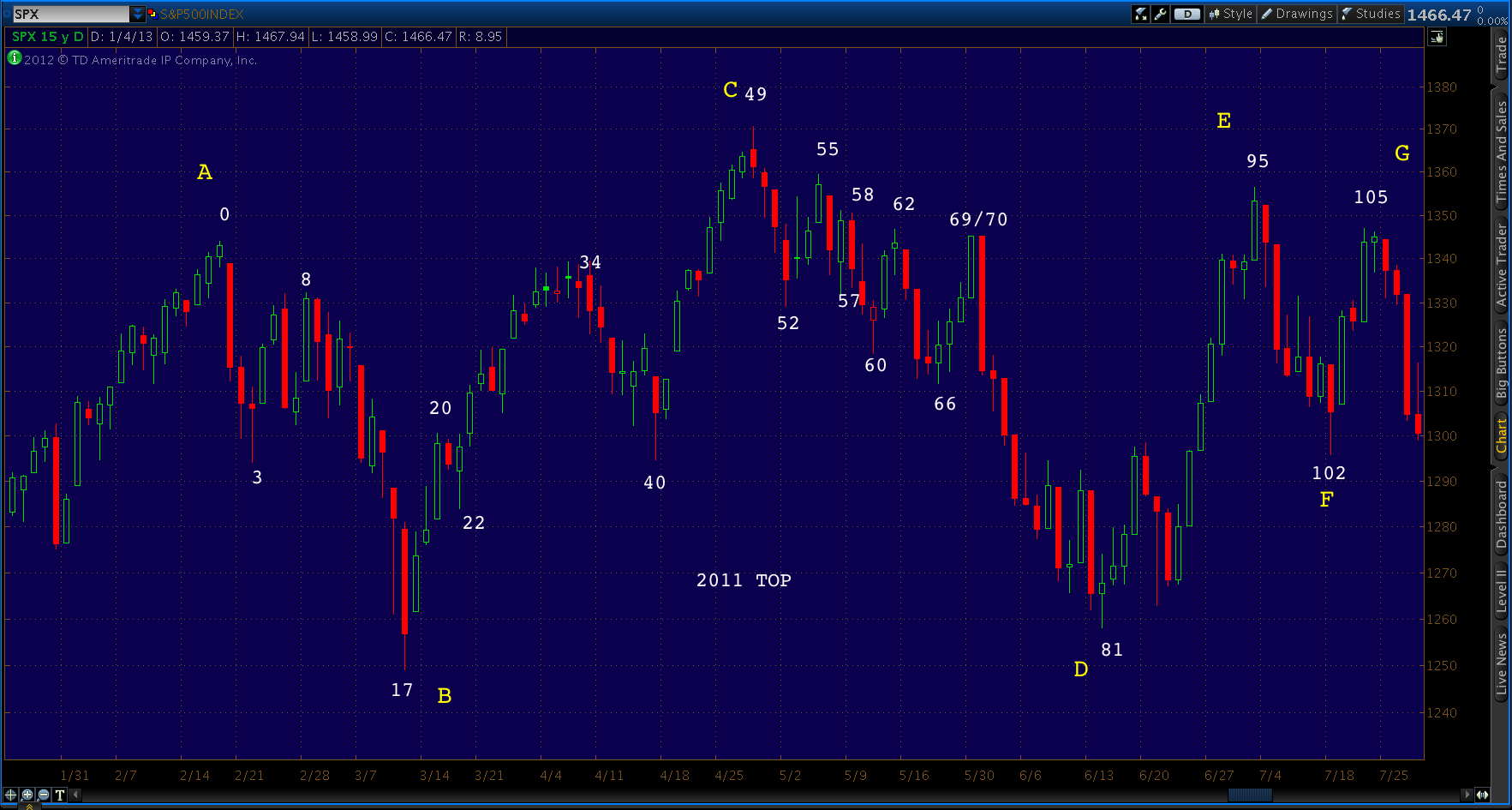This screenshot has width=1512, height=810.
Task: Open the Style menu
Action: pyautogui.click(x=1231, y=14)
